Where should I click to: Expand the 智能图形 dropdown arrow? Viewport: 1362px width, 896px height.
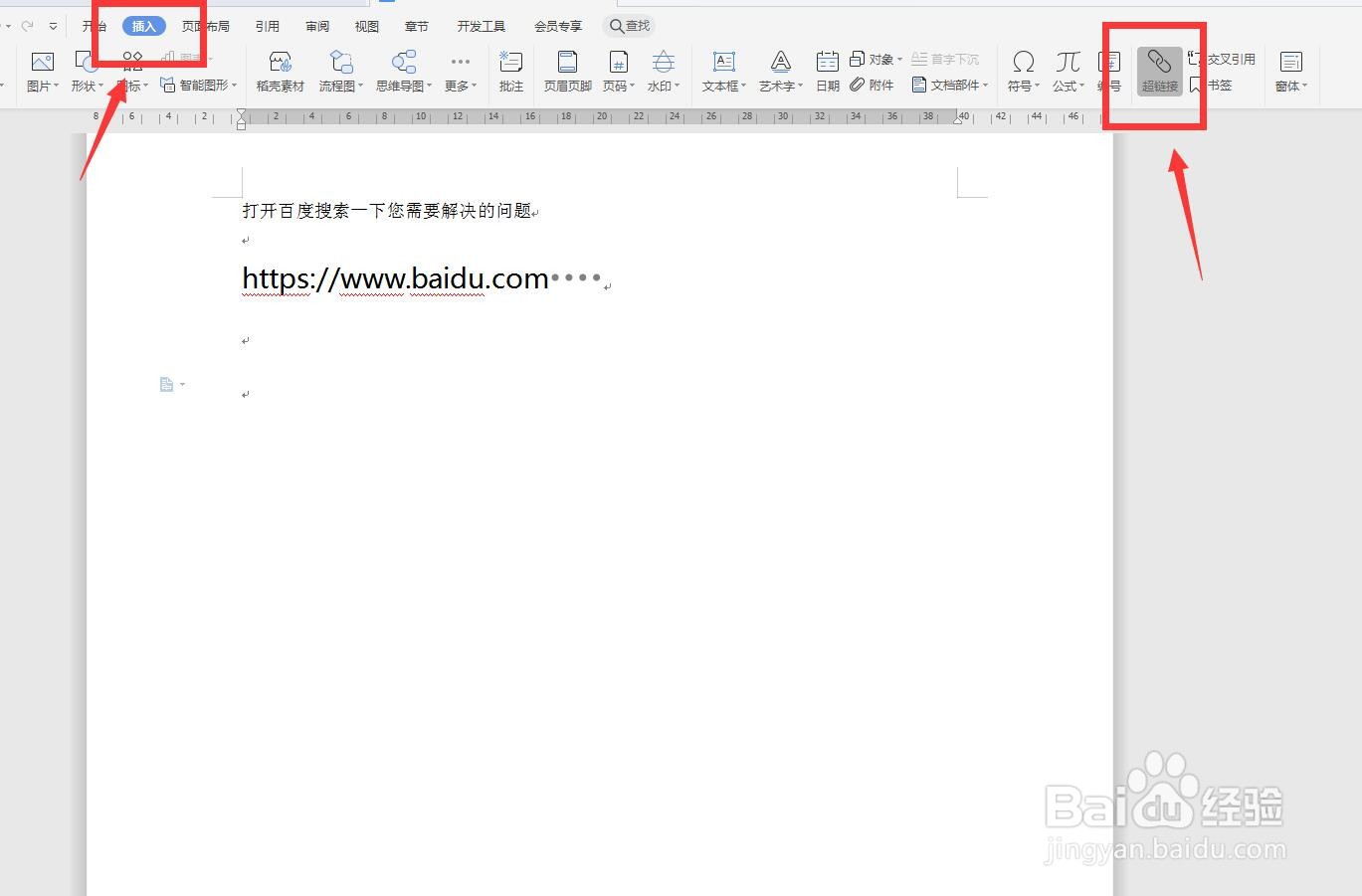click(235, 86)
